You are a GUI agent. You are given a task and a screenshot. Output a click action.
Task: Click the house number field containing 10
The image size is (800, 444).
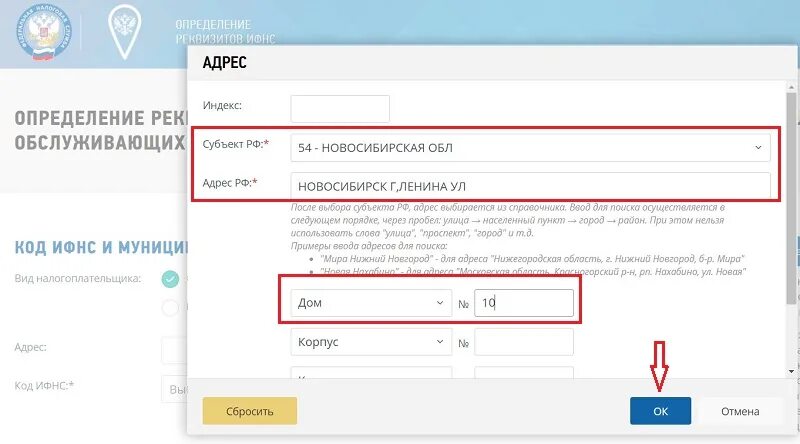tap(523, 303)
